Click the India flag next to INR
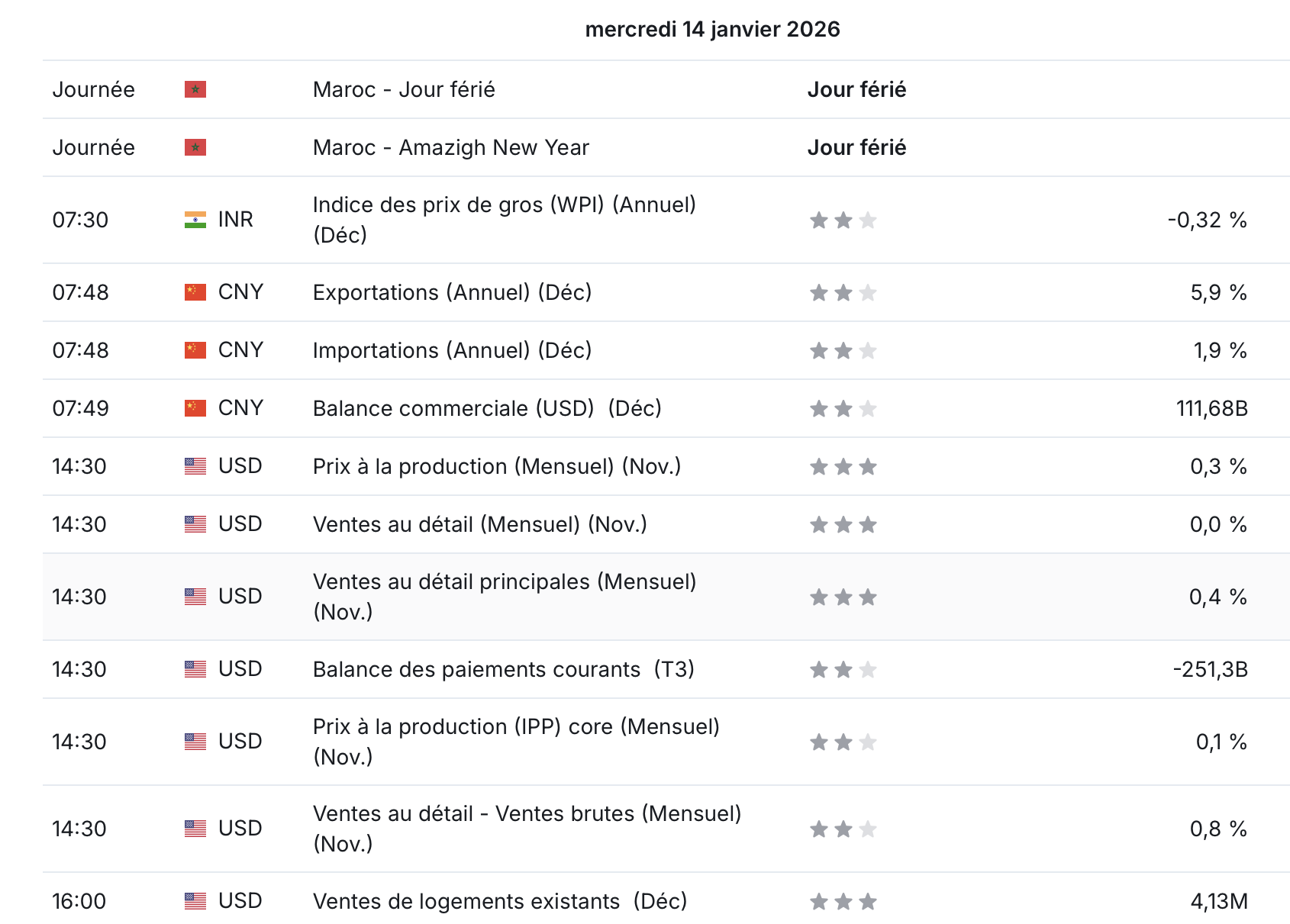This screenshot has width=1290, height=924. 195,220
